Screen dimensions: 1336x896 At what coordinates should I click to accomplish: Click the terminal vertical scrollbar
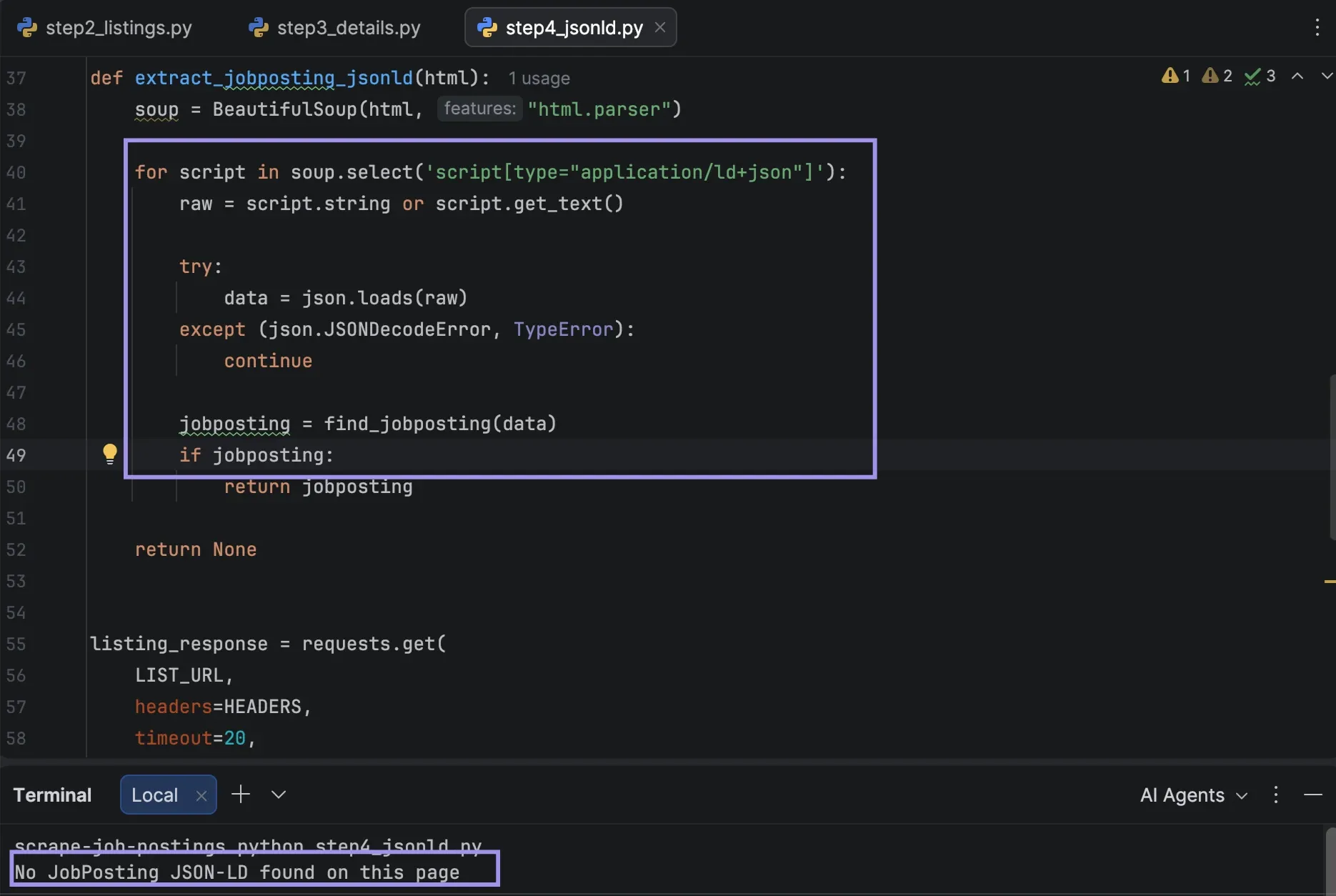coord(1330,861)
